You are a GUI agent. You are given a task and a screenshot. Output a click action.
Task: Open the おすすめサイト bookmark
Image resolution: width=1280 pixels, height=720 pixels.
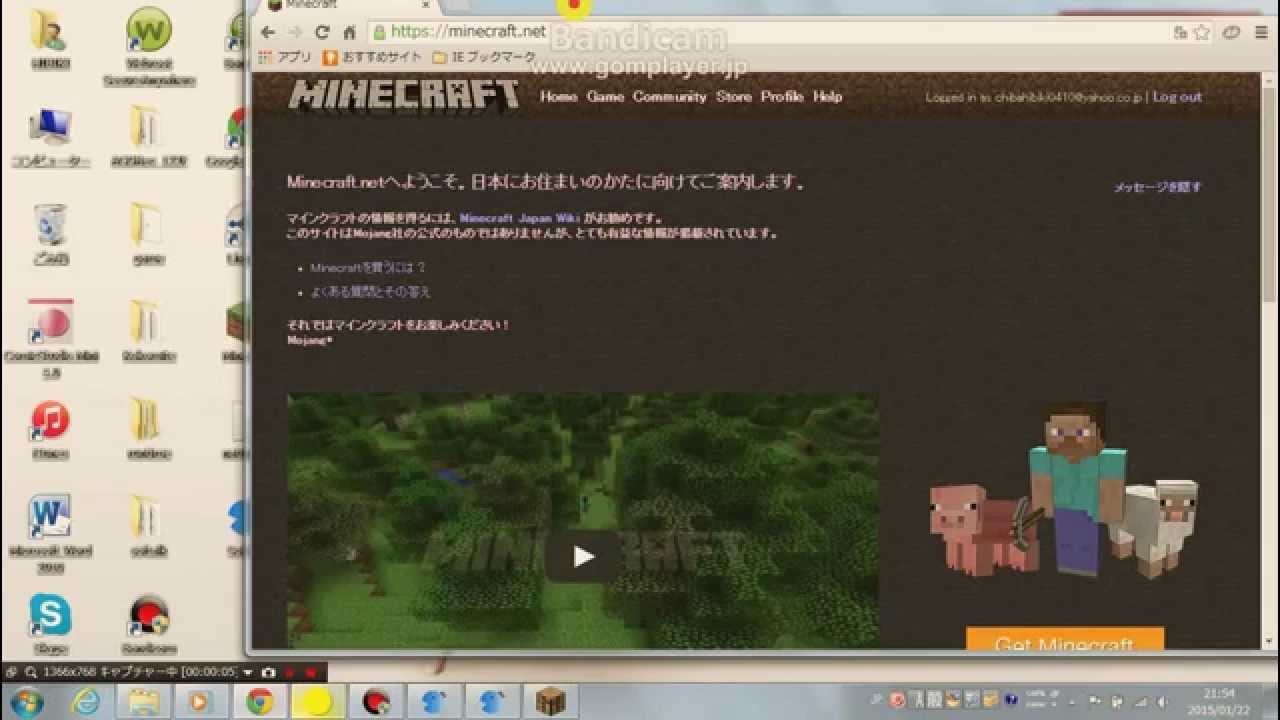coord(373,58)
